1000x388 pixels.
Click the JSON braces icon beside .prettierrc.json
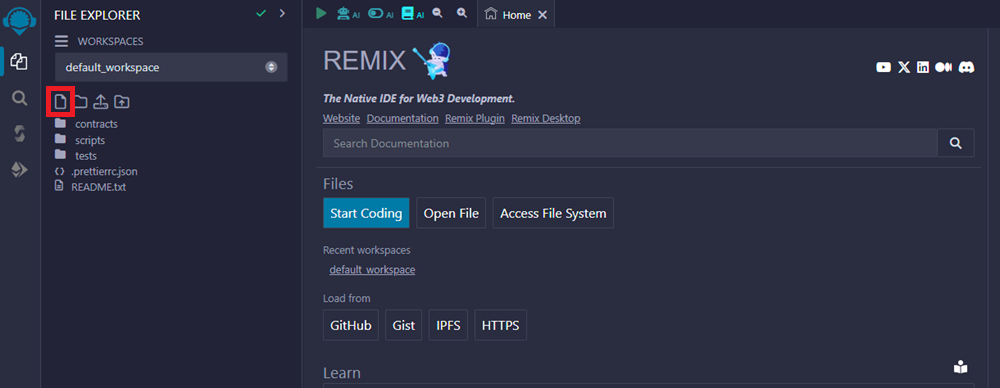click(59, 172)
